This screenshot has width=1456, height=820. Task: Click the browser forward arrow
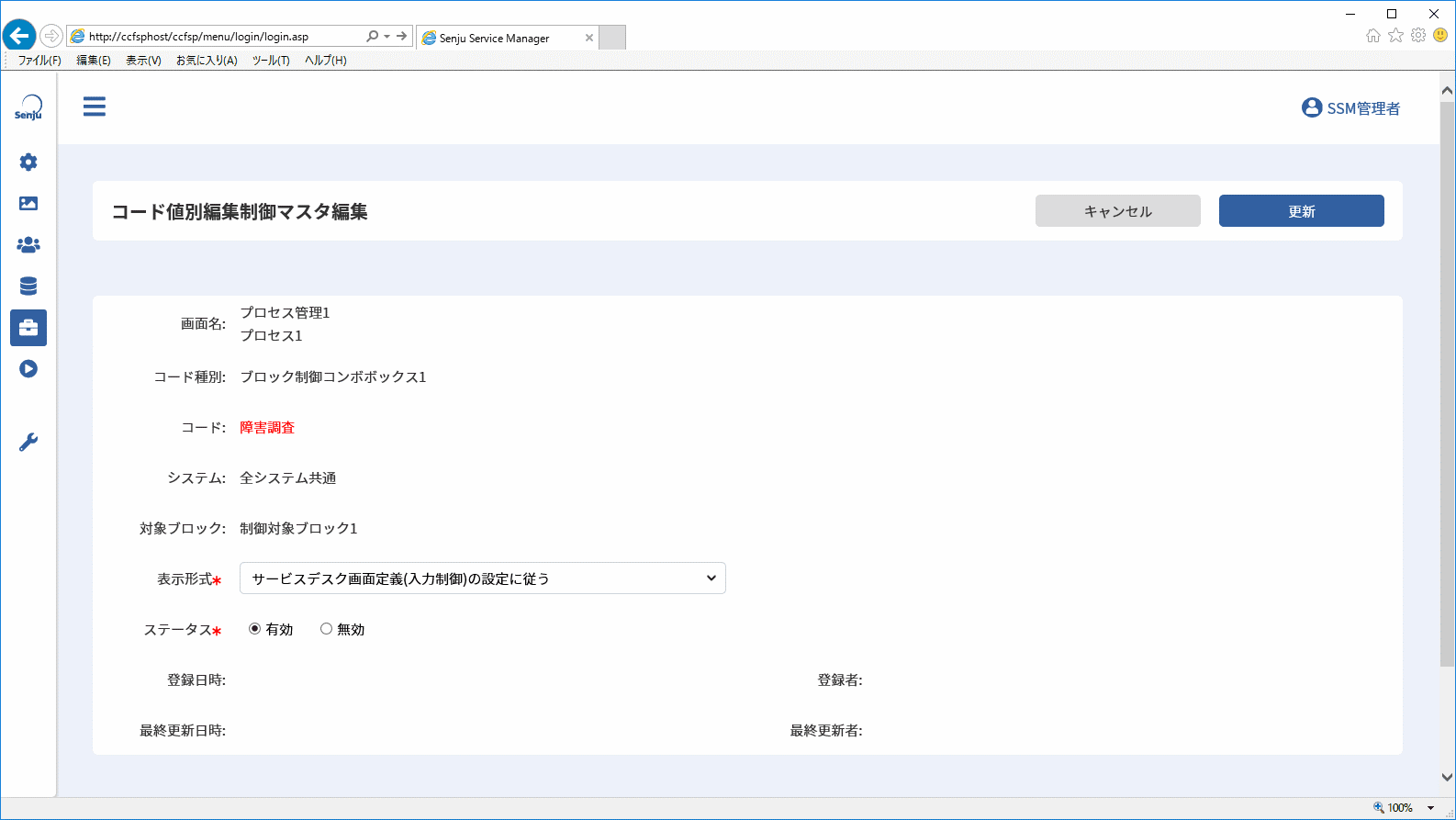[51, 36]
